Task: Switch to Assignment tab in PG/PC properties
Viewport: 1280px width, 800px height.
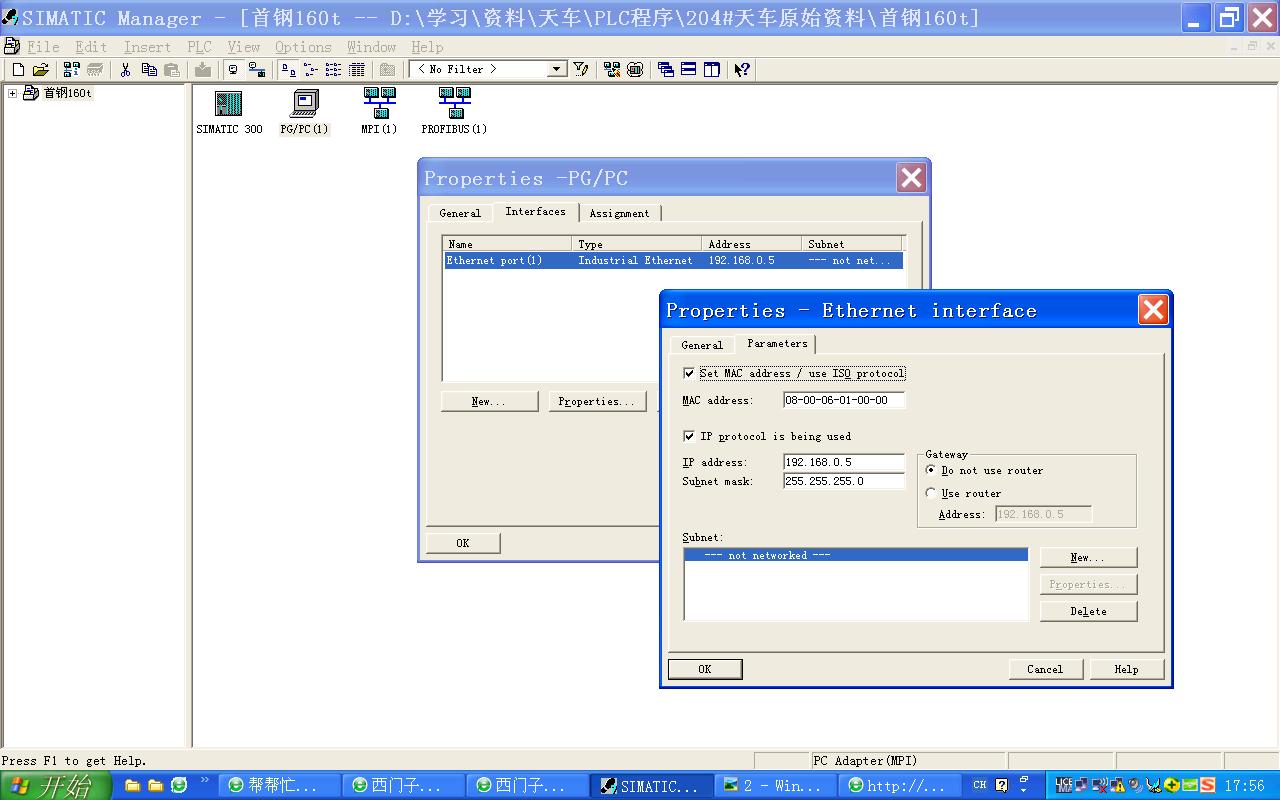Action: tap(619, 213)
